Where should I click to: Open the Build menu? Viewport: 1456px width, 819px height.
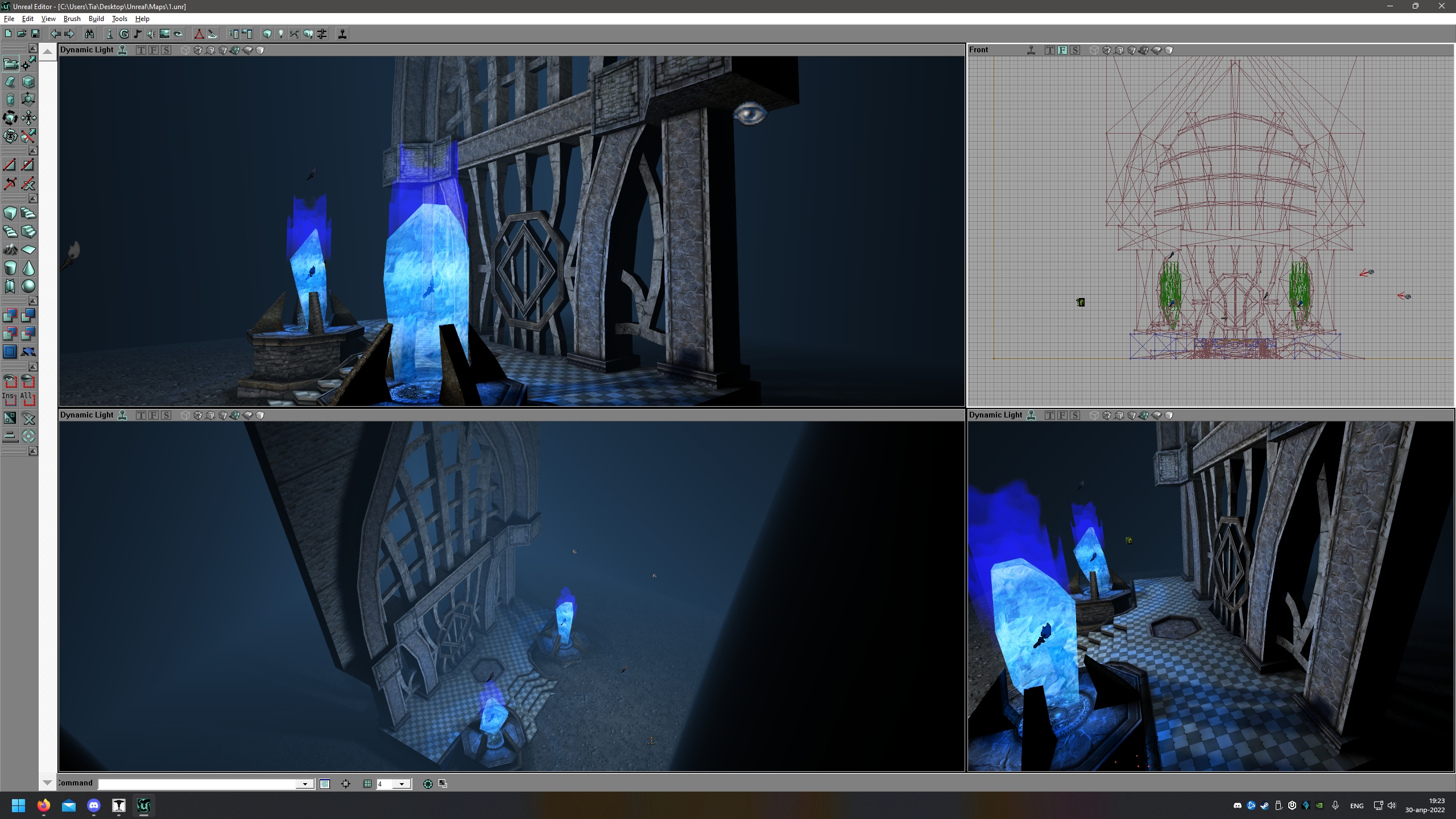pos(96,19)
